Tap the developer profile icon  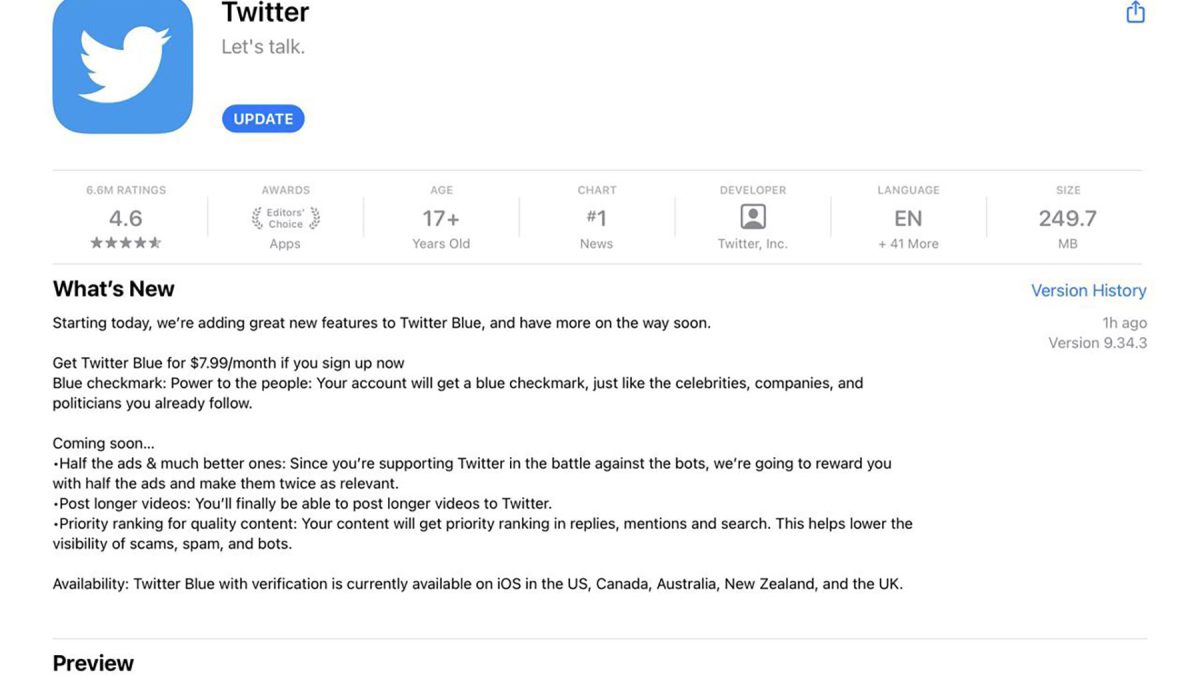click(x=753, y=217)
